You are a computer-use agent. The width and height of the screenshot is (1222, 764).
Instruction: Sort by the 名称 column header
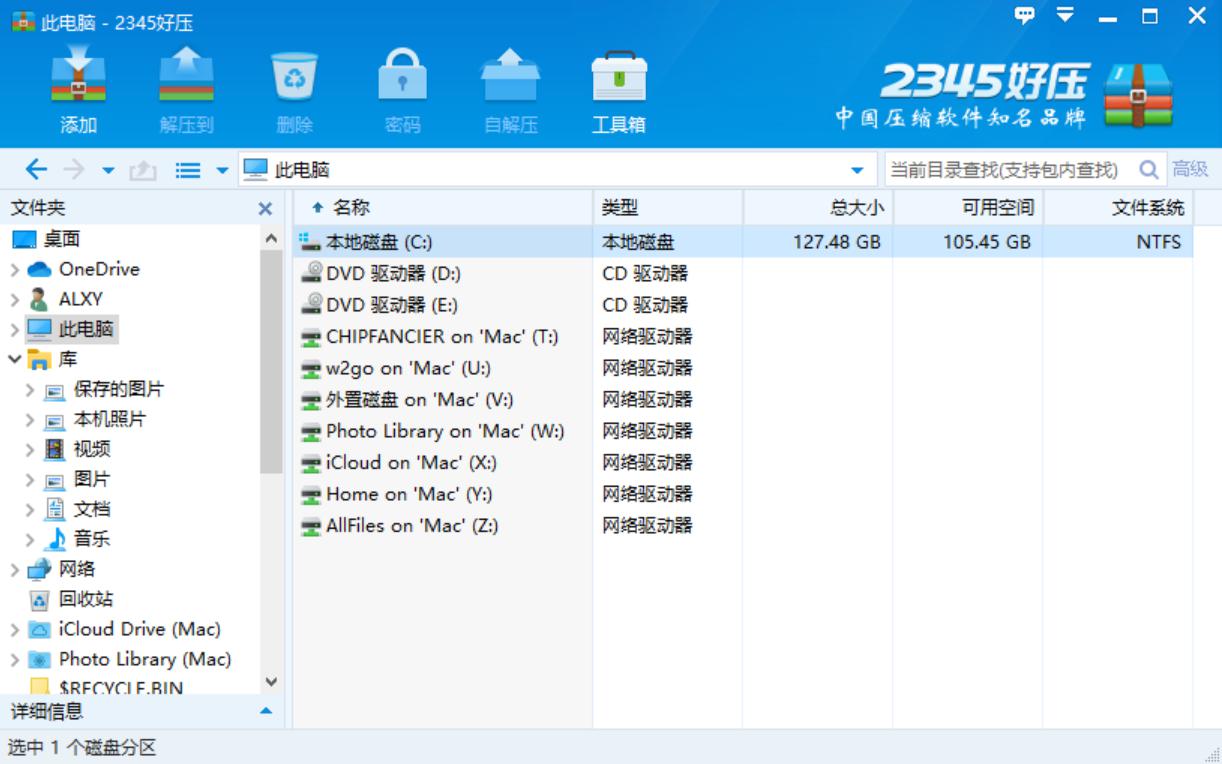443,208
